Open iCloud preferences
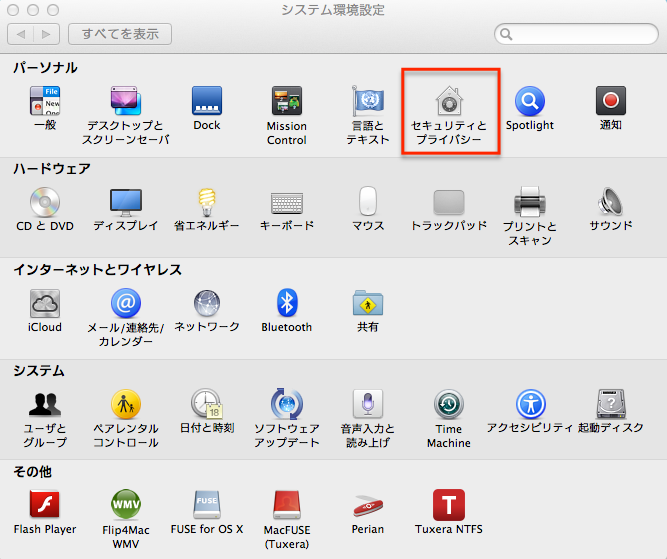 point(45,303)
